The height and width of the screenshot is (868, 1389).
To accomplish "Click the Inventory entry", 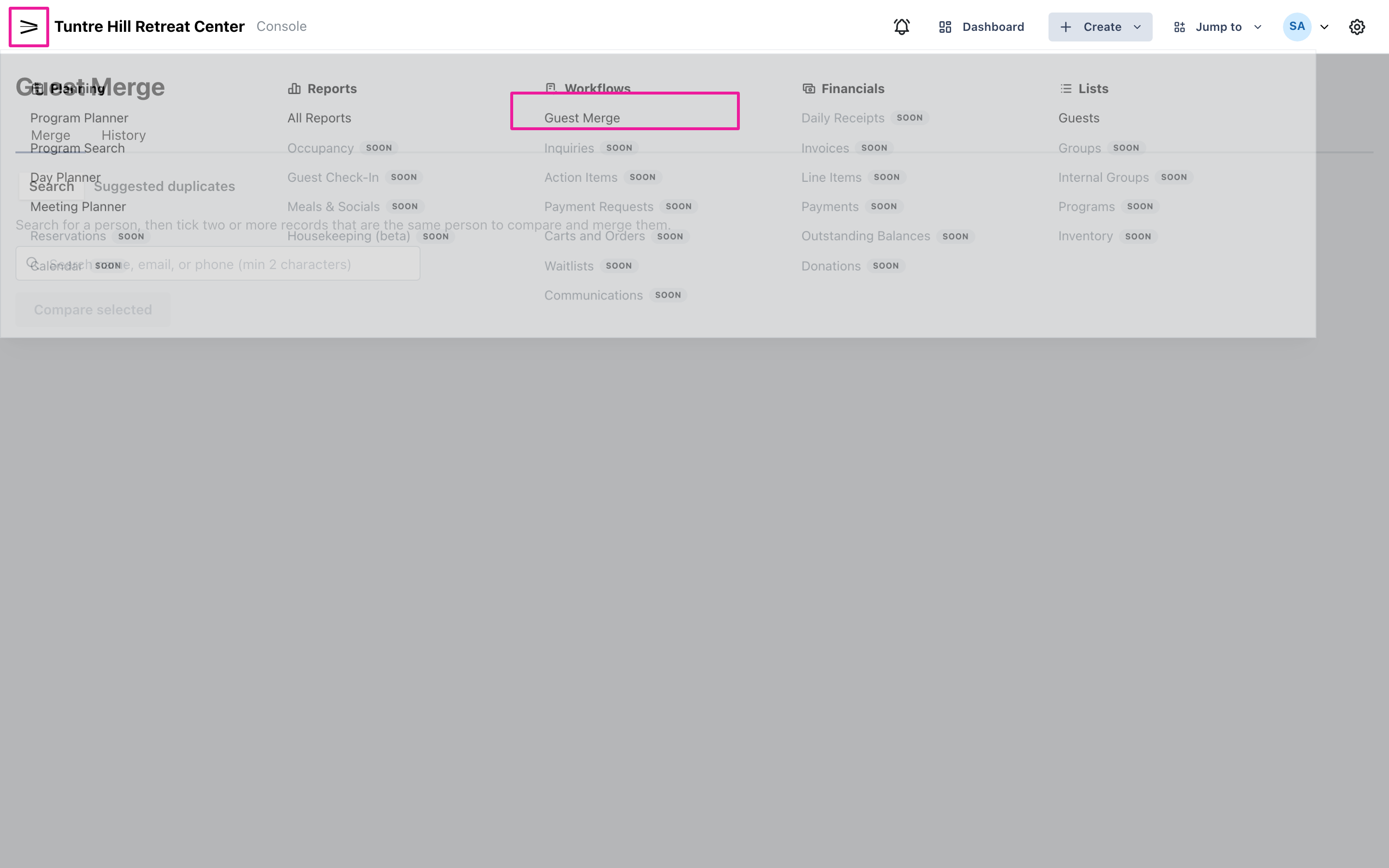I will pos(1085,236).
